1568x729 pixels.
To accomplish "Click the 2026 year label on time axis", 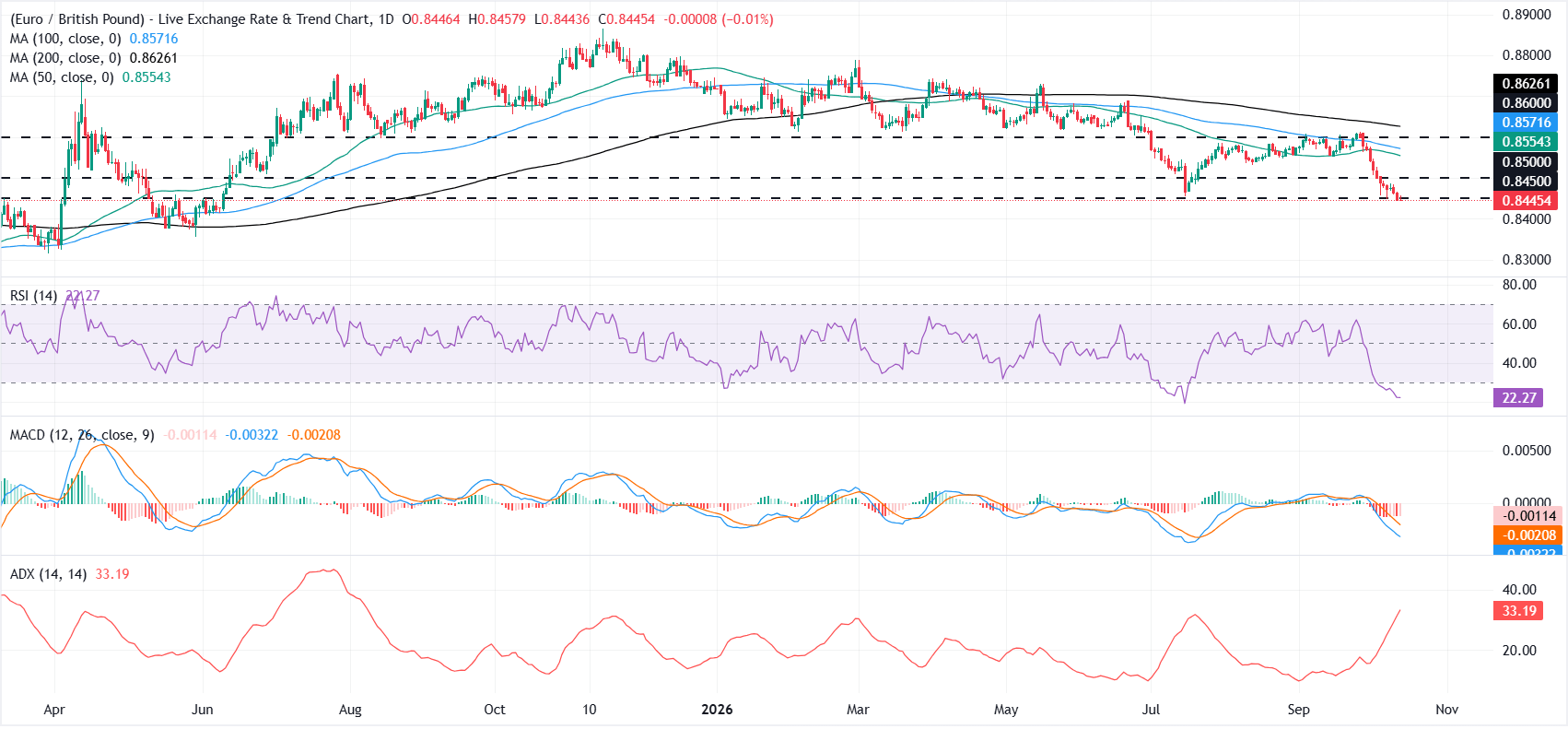I will (x=717, y=710).
